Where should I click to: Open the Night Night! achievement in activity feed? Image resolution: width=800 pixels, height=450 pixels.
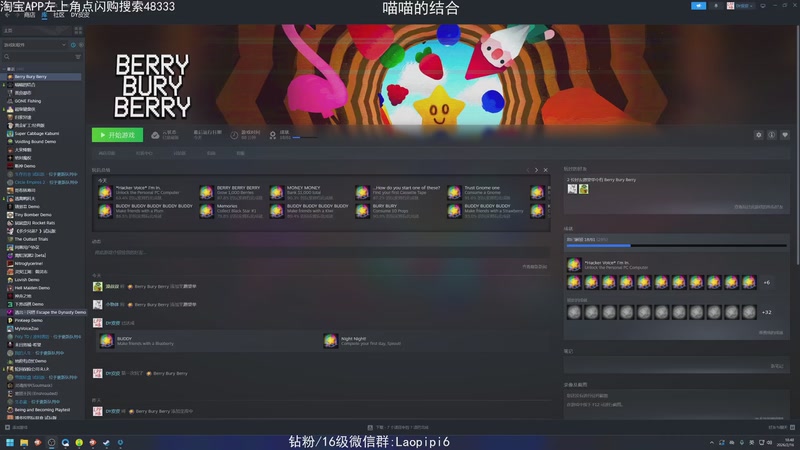363,341
